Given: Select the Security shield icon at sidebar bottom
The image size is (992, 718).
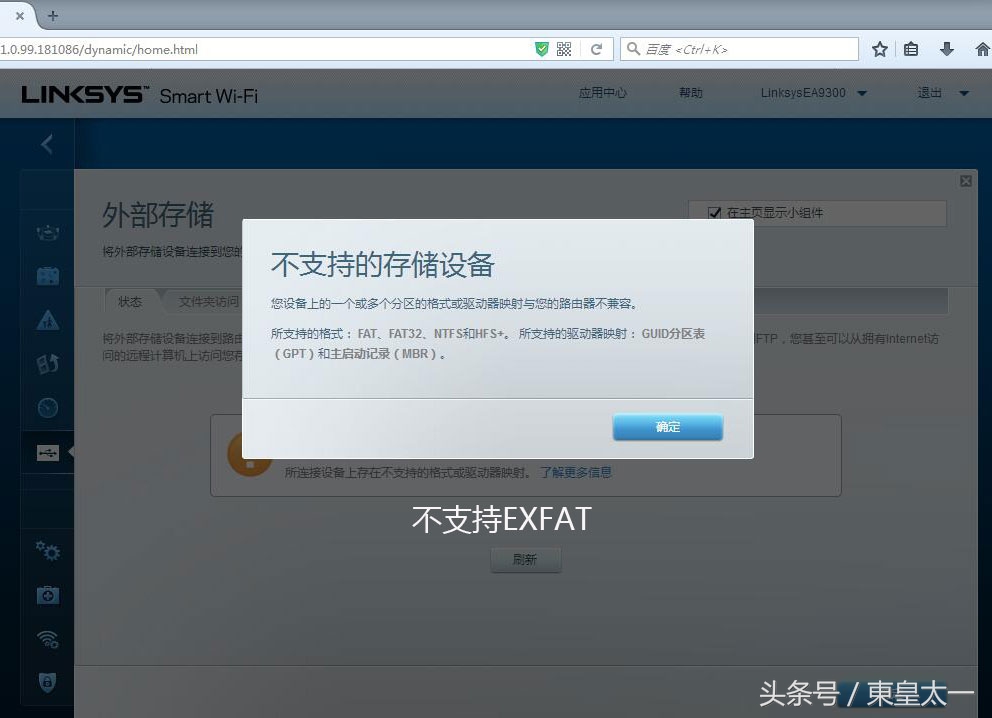Looking at the screenshot, I should (47, 683).
